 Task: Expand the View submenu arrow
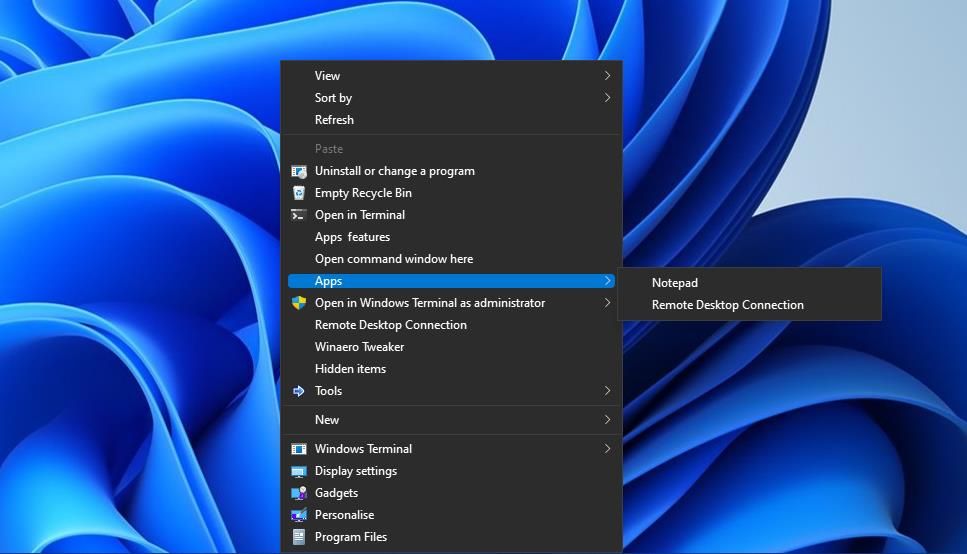click(607, 76)
